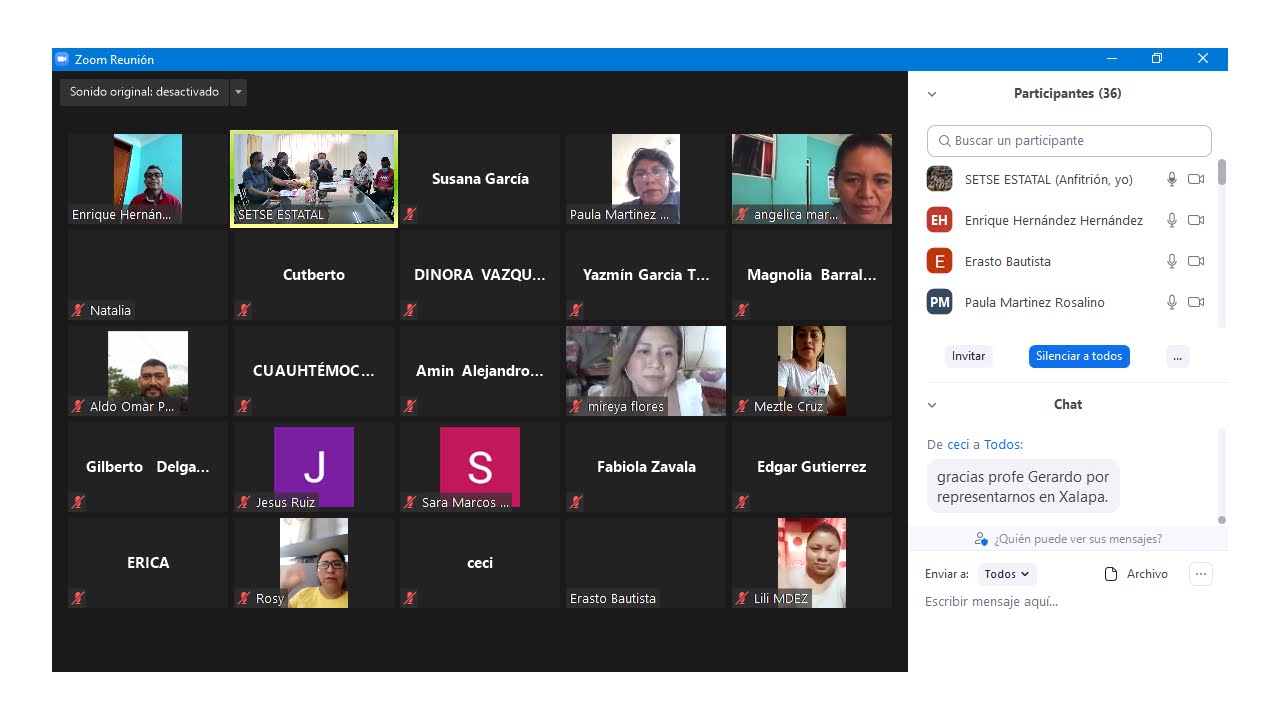Click SETSE ESTATAL avatar in participant list

click(939, 179)
